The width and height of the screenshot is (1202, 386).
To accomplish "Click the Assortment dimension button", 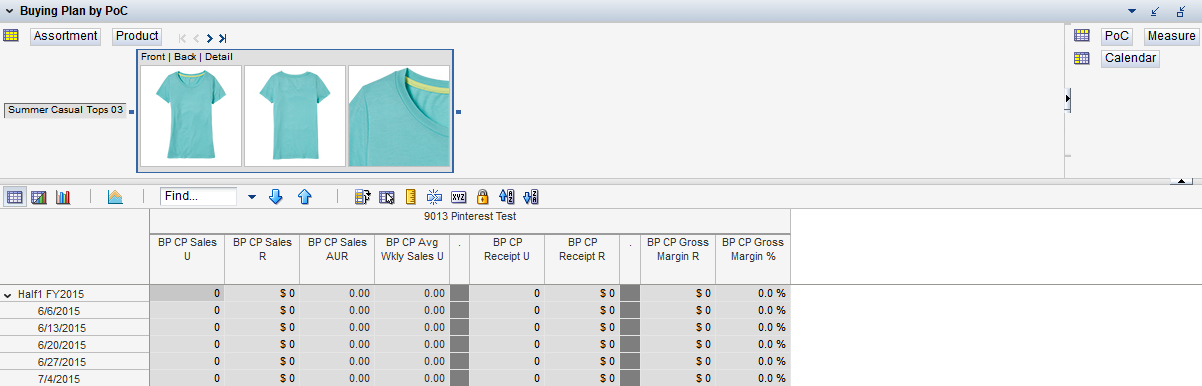I will pos(66,36).
